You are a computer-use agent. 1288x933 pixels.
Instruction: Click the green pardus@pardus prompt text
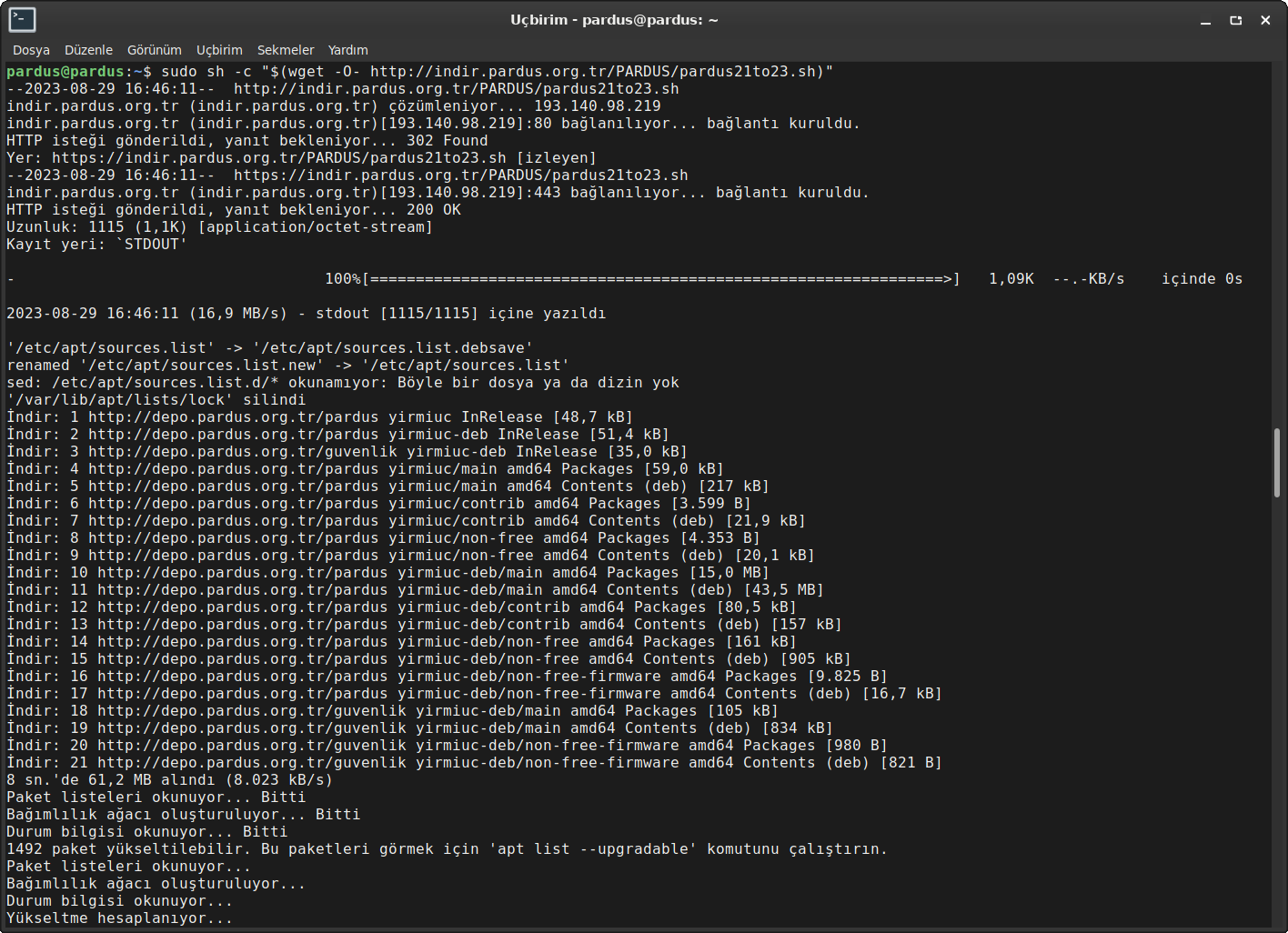pos(65,72)
